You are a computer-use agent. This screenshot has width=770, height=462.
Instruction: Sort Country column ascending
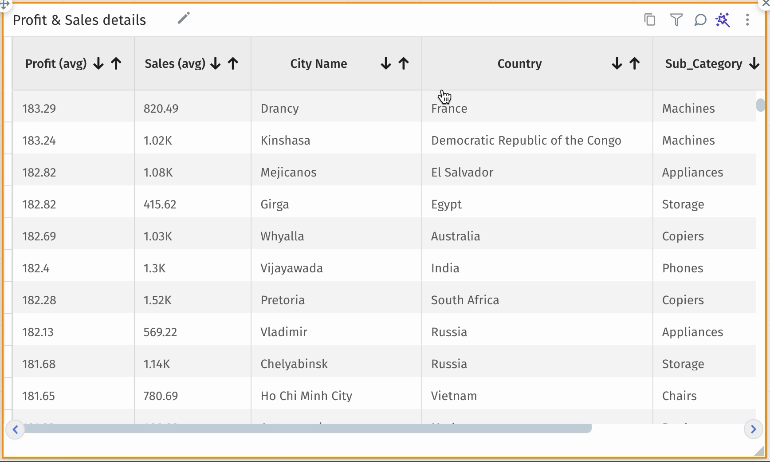click(635, 64)
